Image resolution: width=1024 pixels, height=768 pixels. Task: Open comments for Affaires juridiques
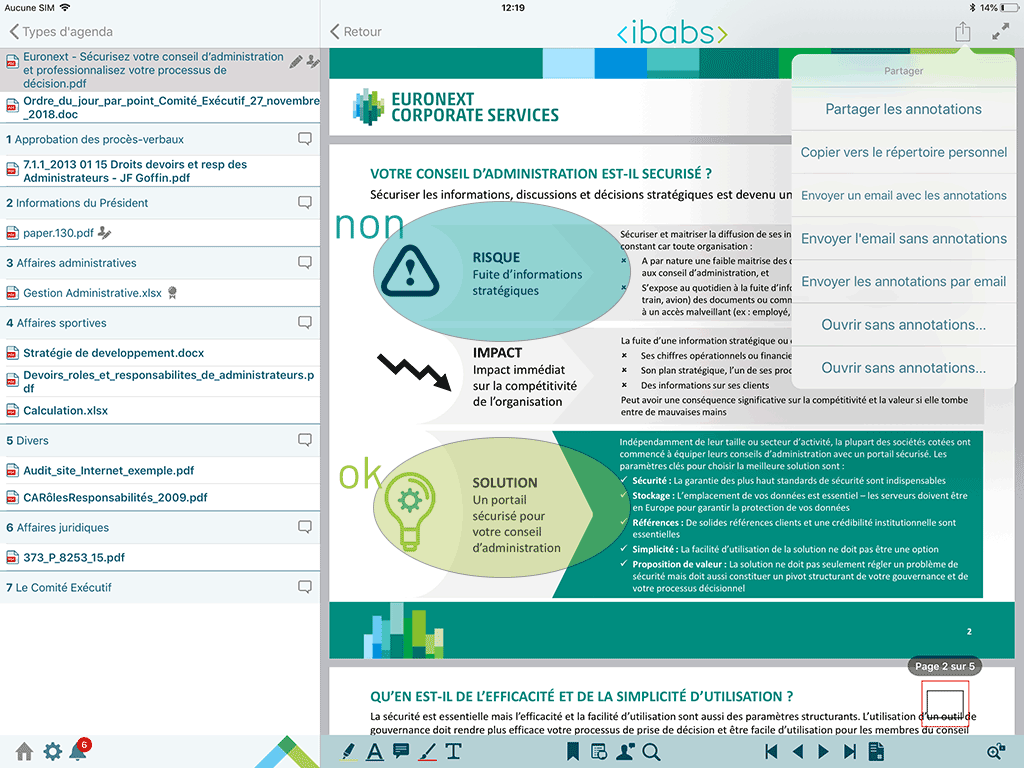(x=304, y=526)
